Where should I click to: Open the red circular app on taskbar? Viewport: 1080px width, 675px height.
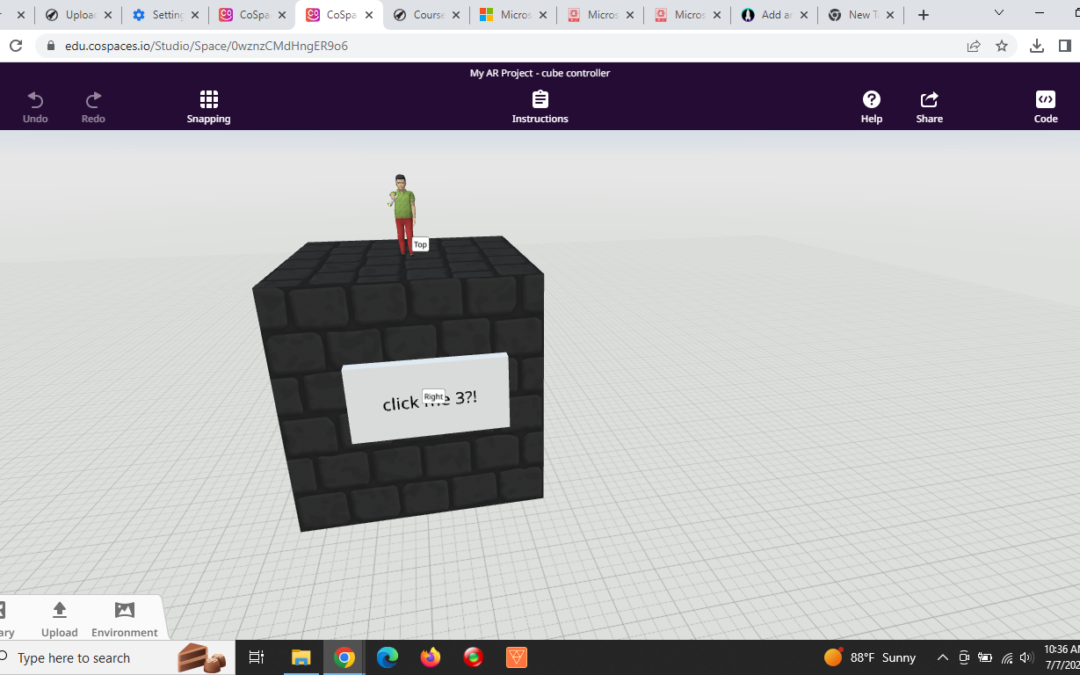(x=473, y=658)
